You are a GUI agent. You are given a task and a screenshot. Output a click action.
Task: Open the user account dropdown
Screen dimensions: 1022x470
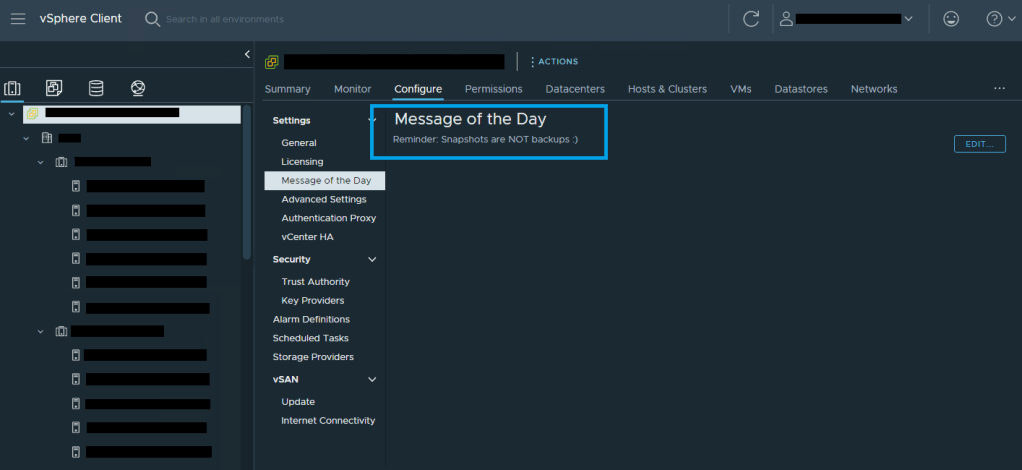tap(848, 19)
